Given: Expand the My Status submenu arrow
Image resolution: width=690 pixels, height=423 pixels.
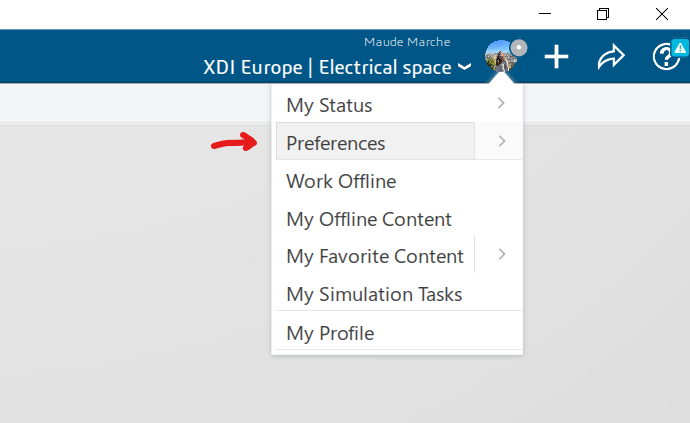Looking at the screenshot, I should click(501, 103).
